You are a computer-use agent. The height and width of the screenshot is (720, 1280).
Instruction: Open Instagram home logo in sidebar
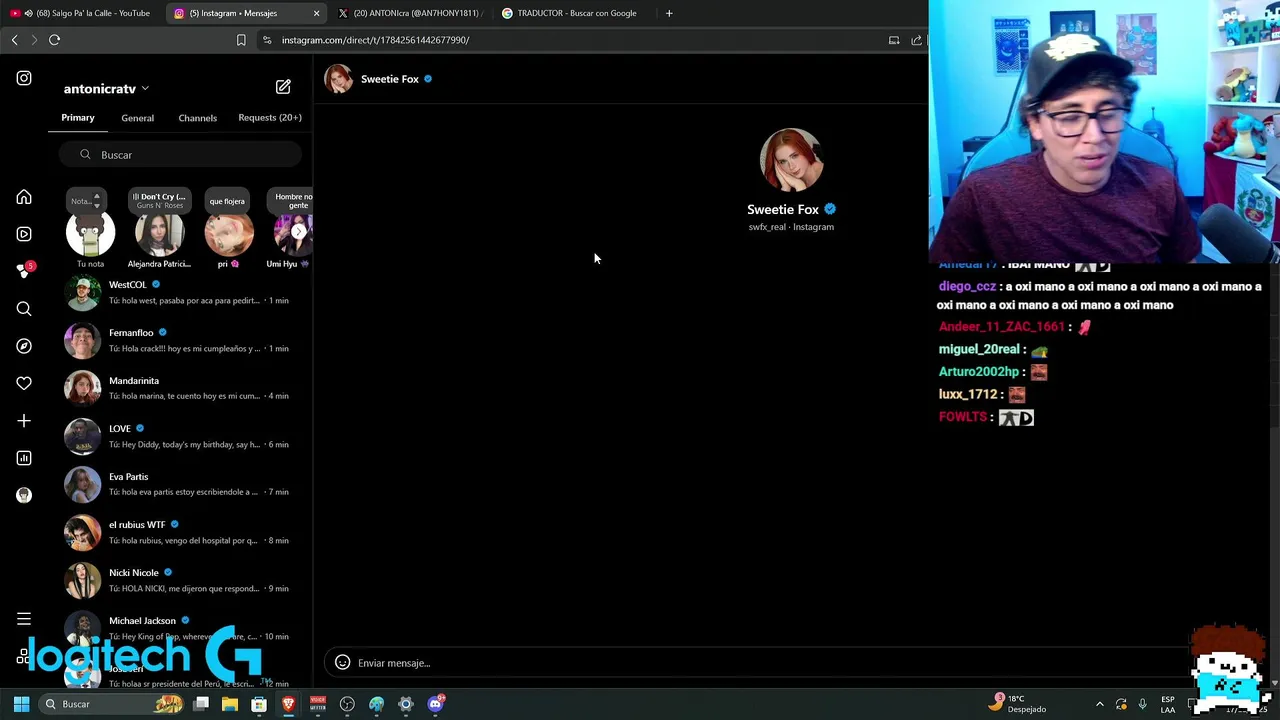(x=24, y=78)
